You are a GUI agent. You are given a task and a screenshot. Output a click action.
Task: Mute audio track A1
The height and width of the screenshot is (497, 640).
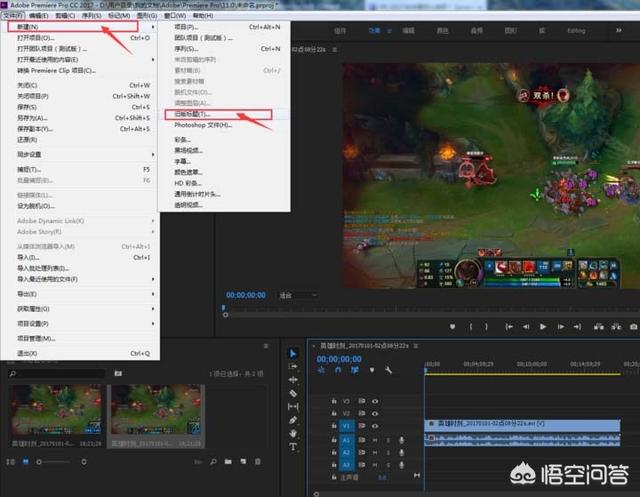(375, 440)
